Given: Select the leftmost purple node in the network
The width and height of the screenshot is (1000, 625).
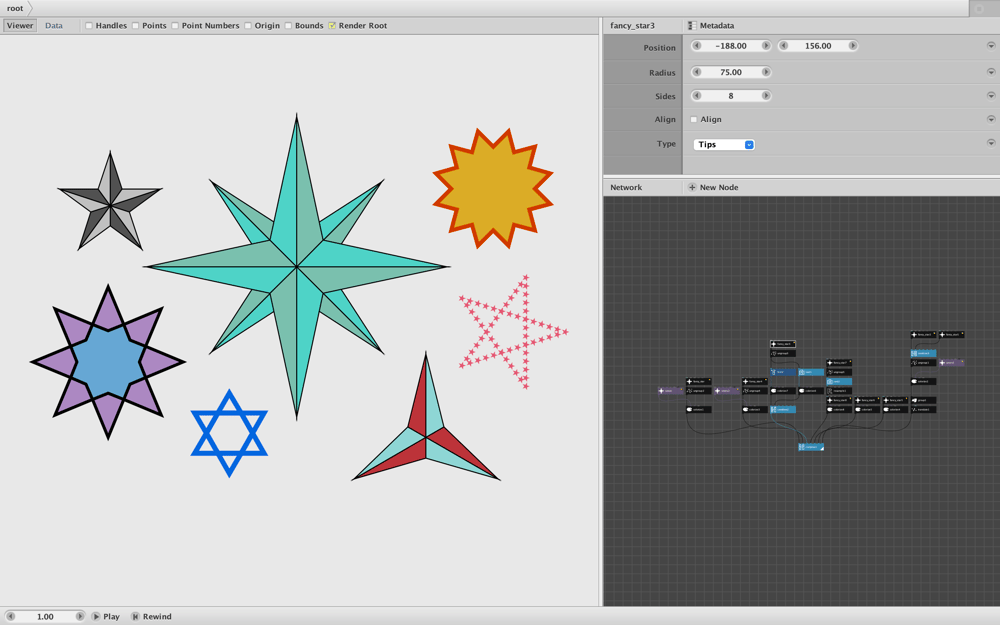Looking at the screenshot, I should point(671,390).
